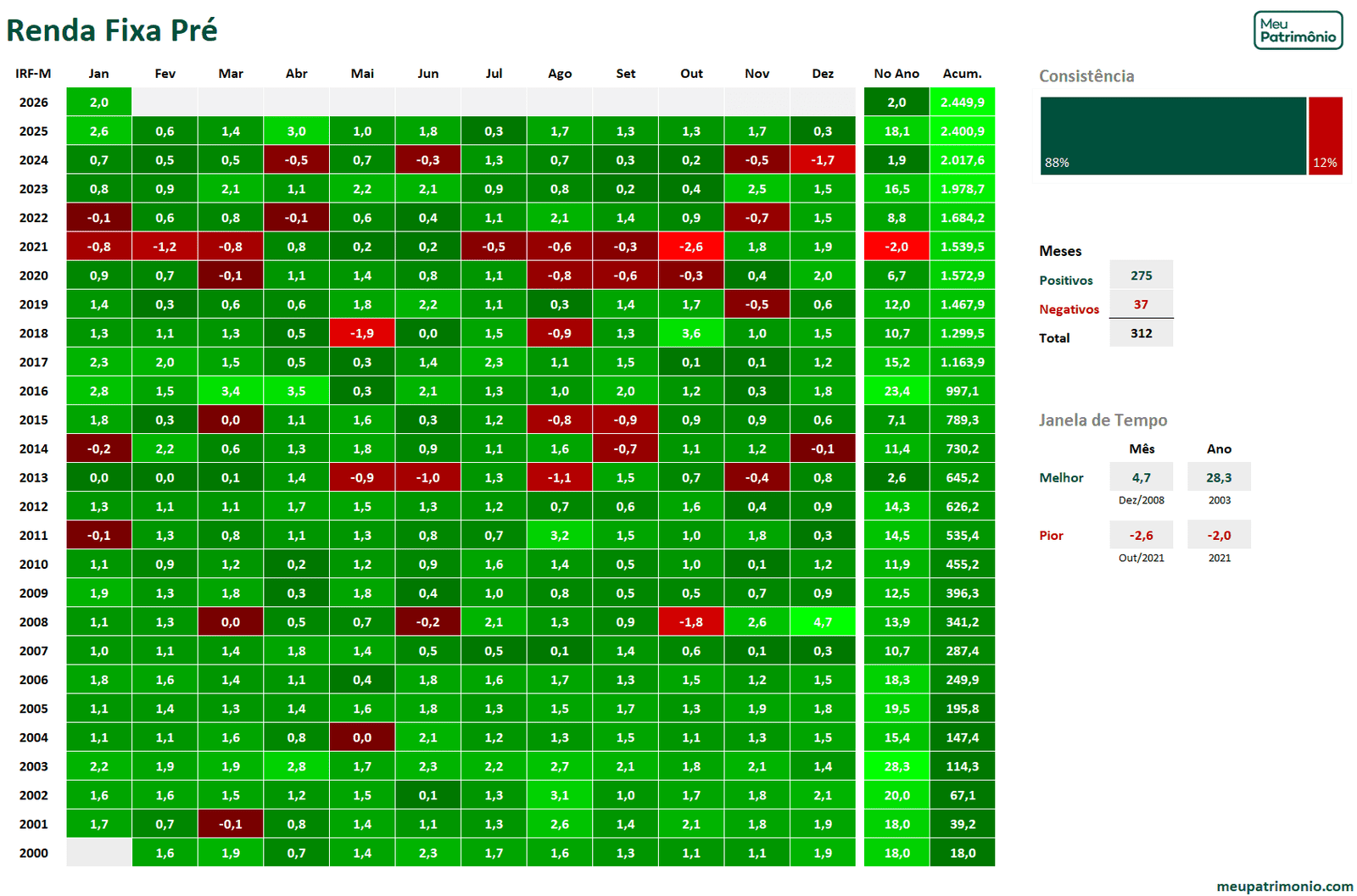The image size is (1357, 896).
Task: Open the meupatrimonio.com link
Action: [1284, 886]
